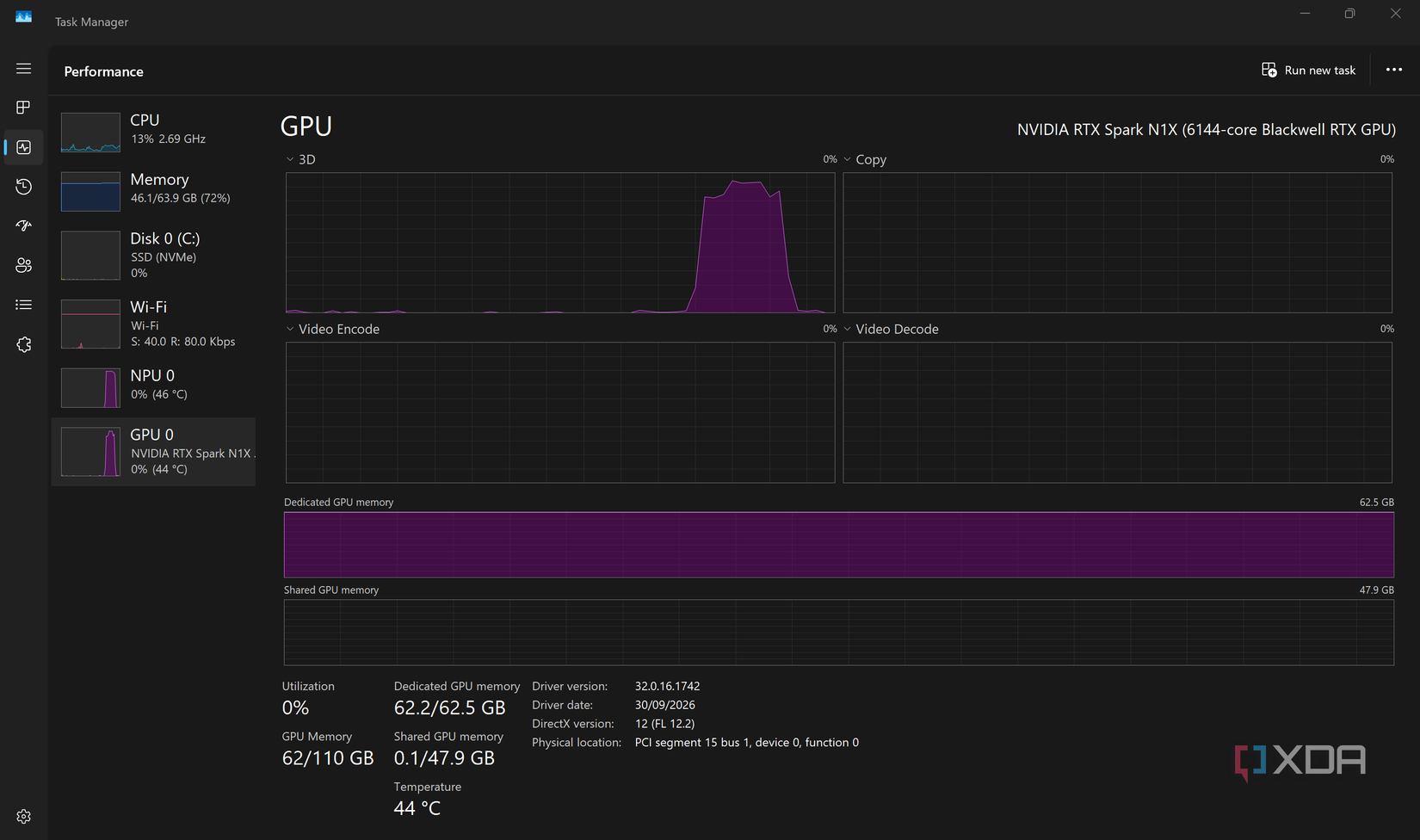The image size is (1420, 840).
Task: Click the 0.1/47.9 GB shared memory value
Action: coord(444,758)
